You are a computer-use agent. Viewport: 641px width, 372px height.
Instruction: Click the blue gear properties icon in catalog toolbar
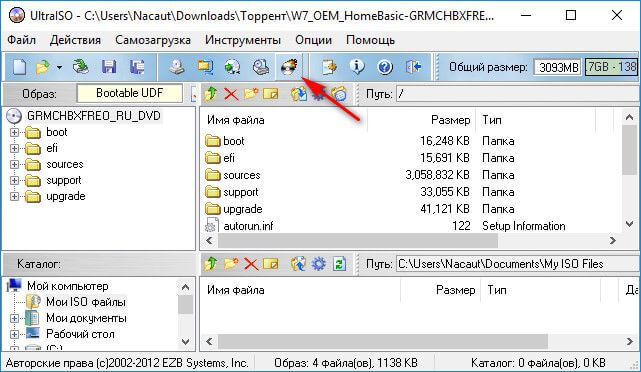click(319, 264)
